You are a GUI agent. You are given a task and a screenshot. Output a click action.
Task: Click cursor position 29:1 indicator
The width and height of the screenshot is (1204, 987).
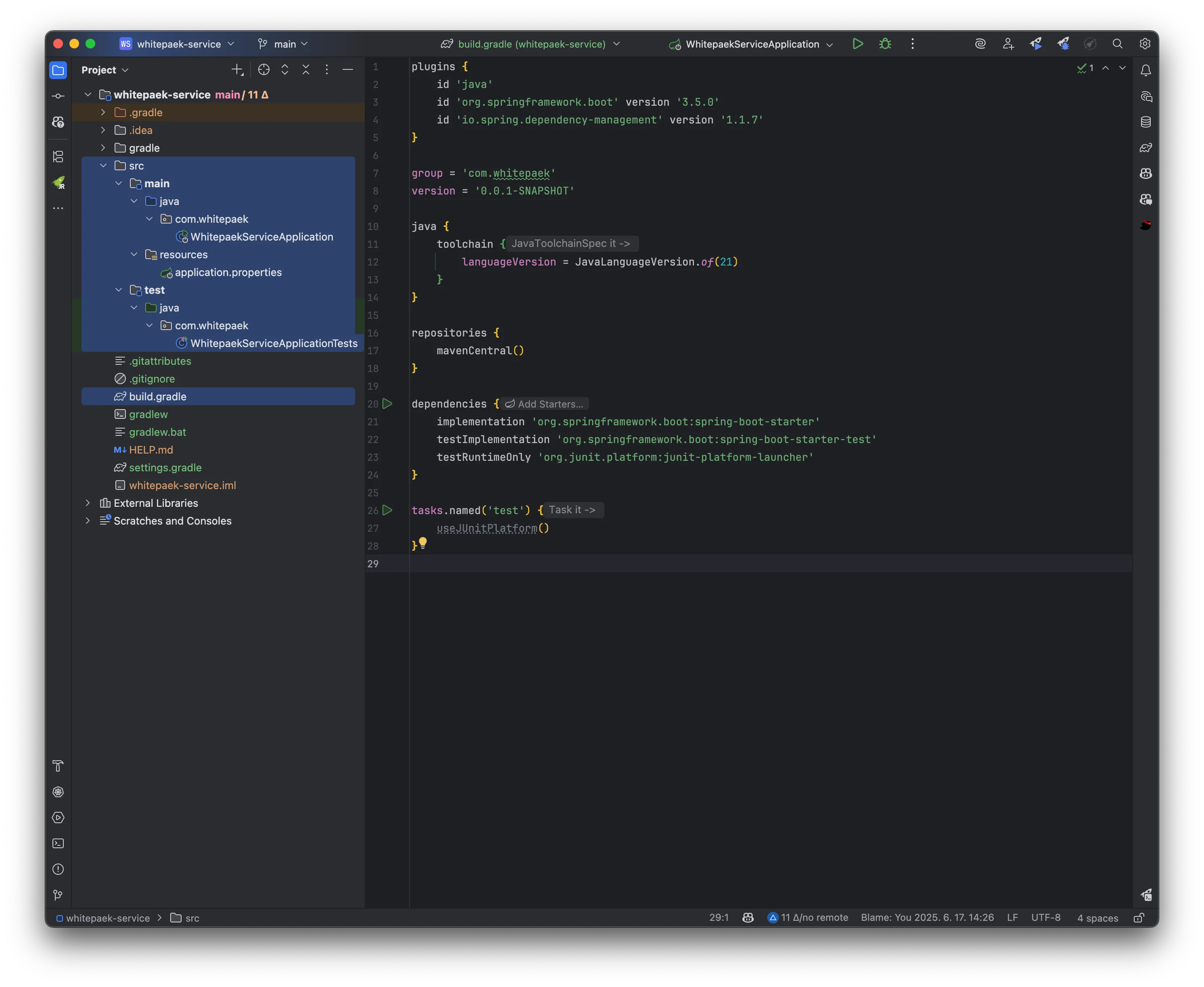pyautogui.click(x=719, y=918)
